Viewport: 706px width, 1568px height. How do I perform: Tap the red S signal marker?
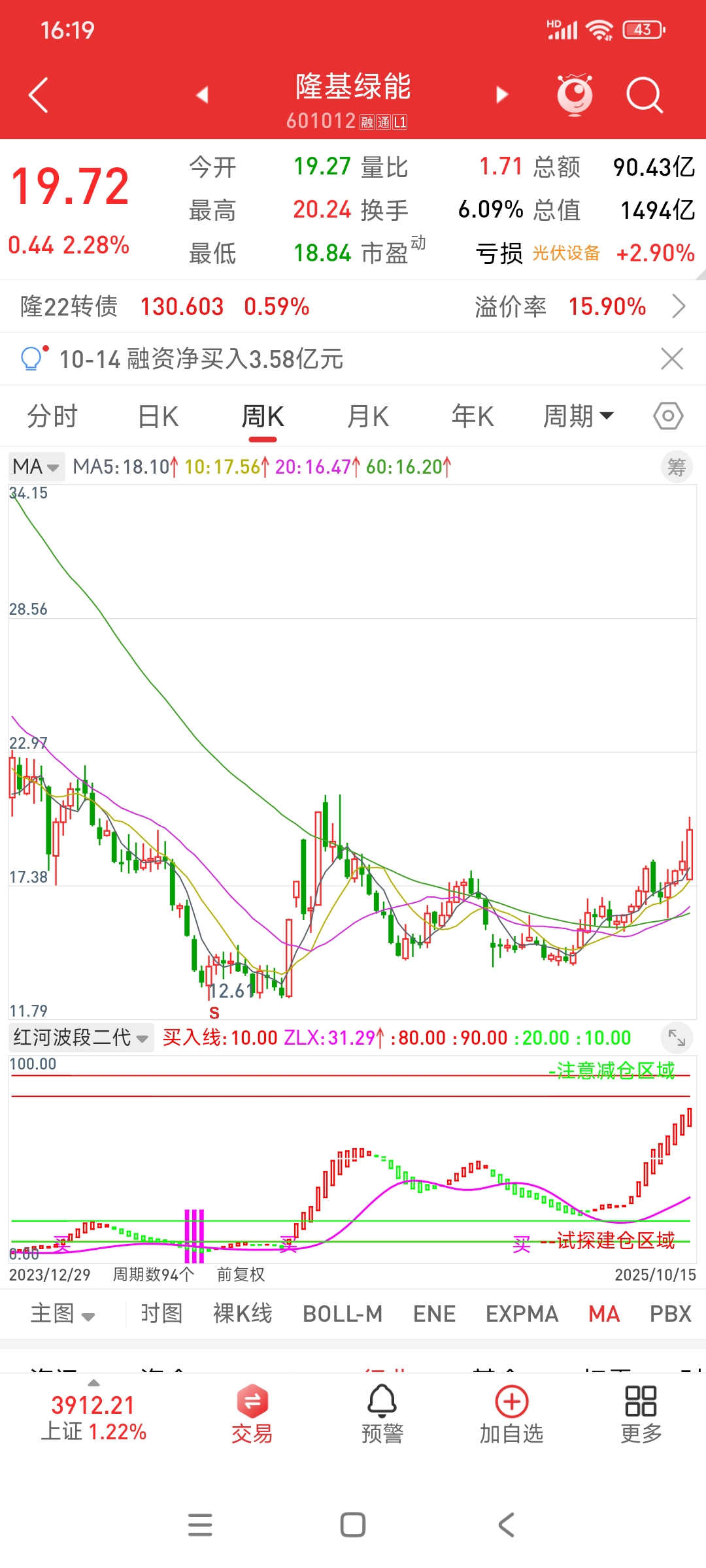214,1013
